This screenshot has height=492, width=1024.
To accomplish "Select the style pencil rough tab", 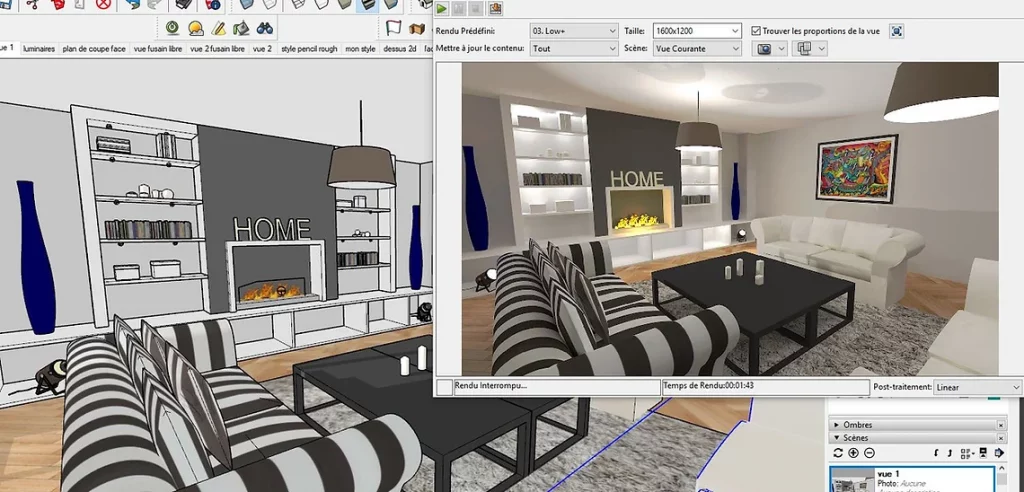I will click(309, 48).
